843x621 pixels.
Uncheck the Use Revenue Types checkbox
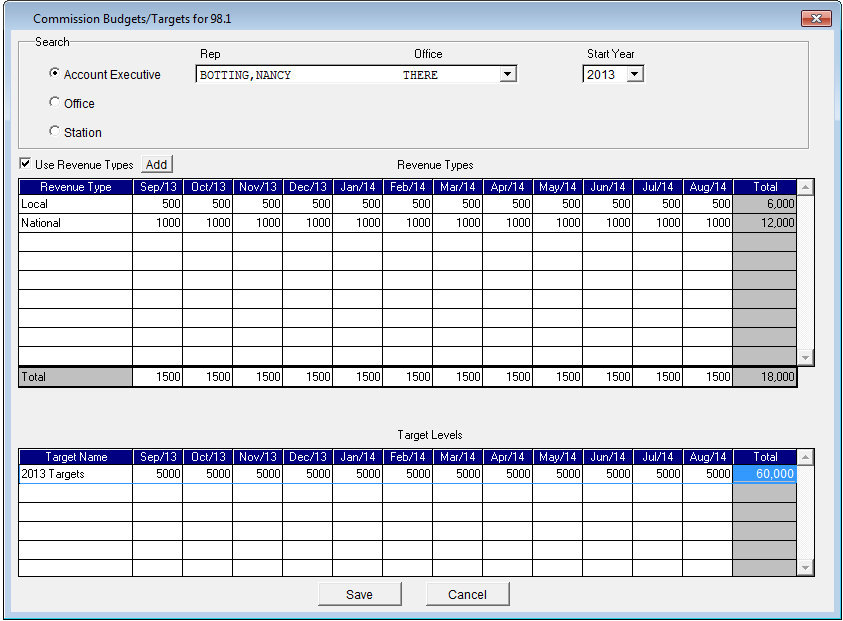click(25, 164)
